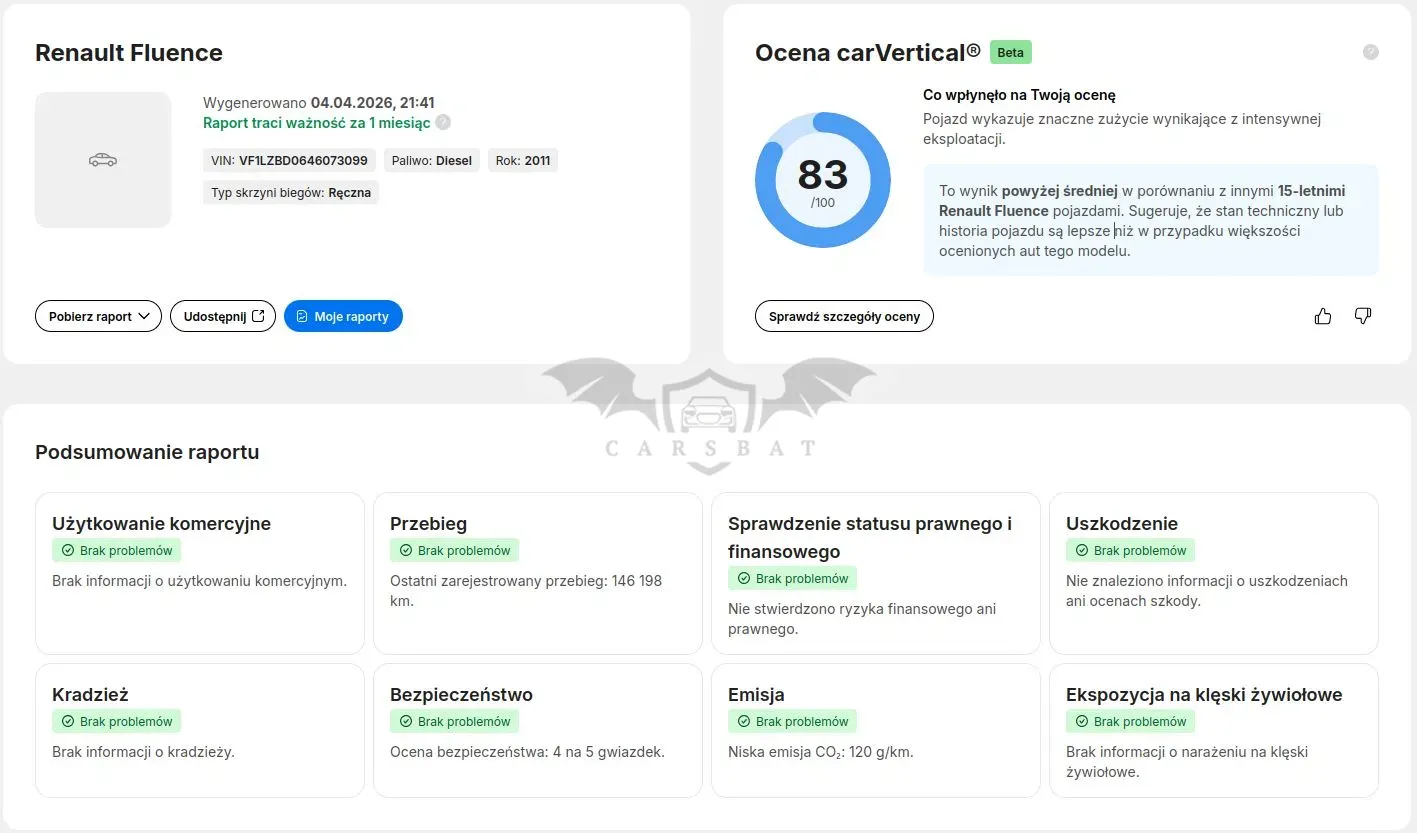Click the VIN number tag

[289, 160]
